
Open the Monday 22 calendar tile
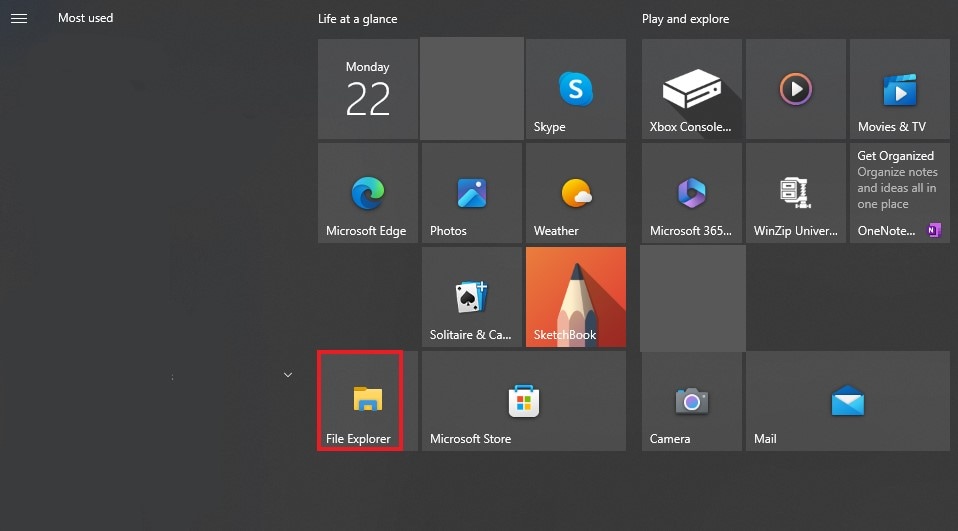[368, 89]
